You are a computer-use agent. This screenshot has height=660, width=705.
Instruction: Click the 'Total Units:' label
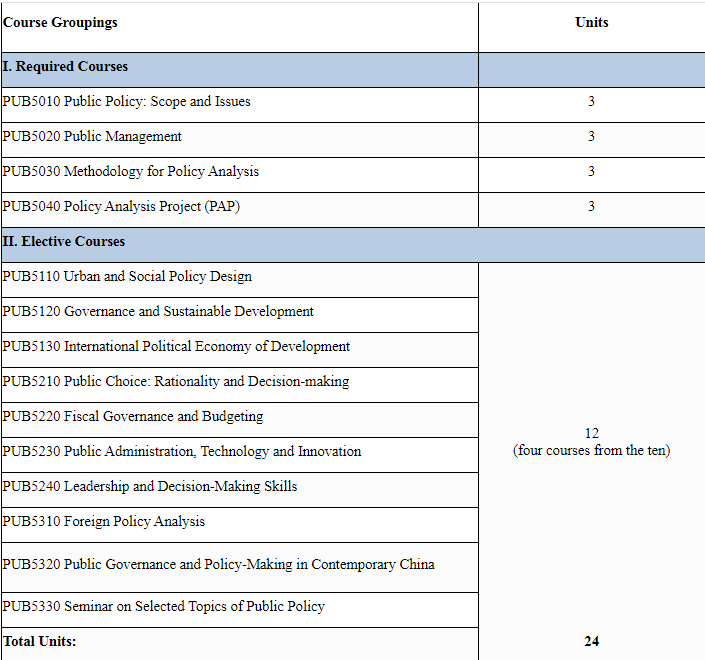(x=40, y=642)
